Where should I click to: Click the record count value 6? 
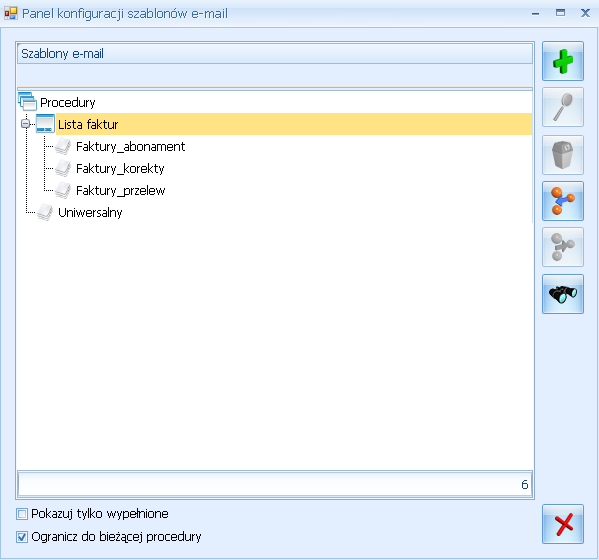[x=525, y=484]
